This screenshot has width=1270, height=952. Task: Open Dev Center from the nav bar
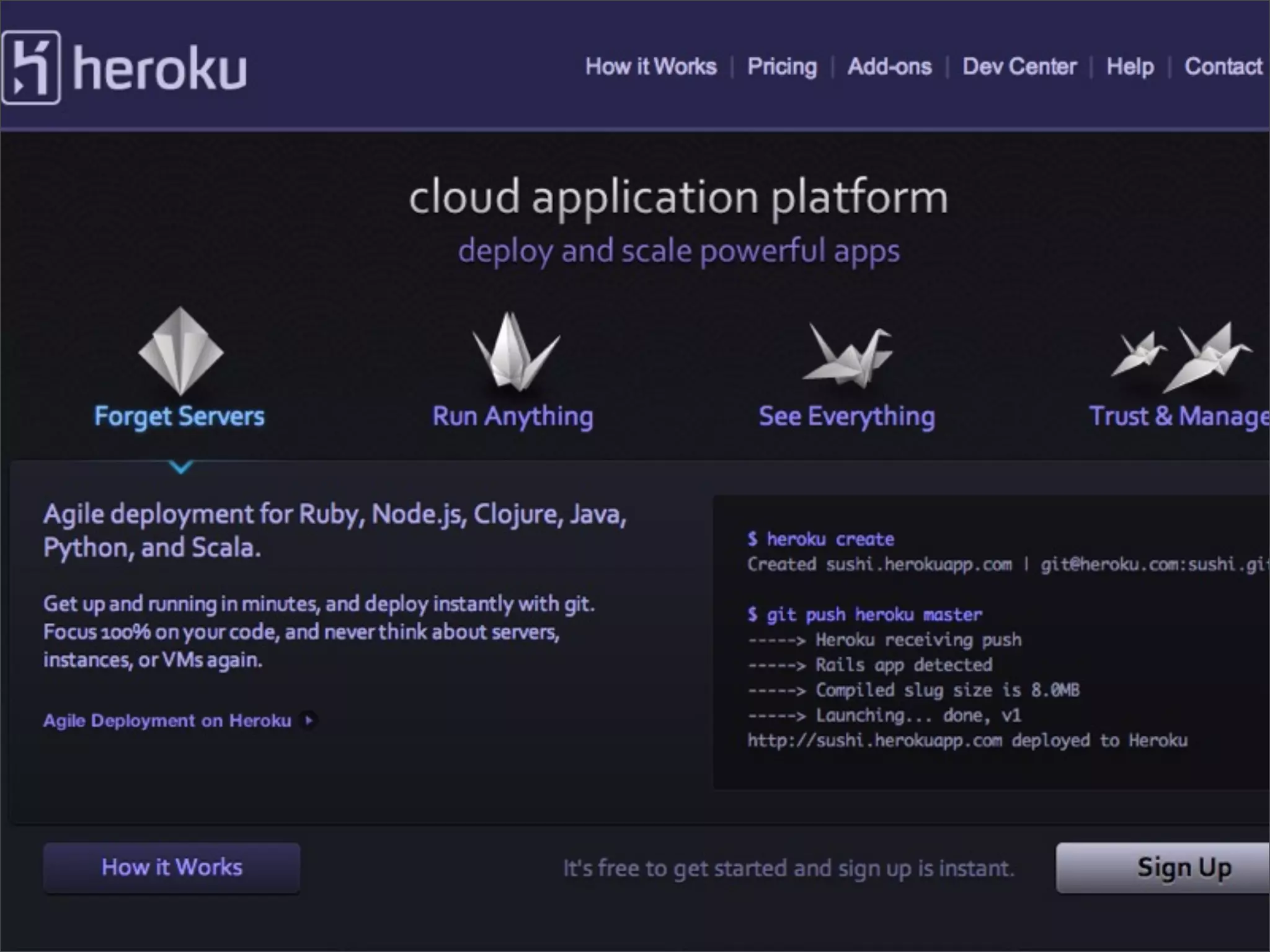(x=1019, y=66)
